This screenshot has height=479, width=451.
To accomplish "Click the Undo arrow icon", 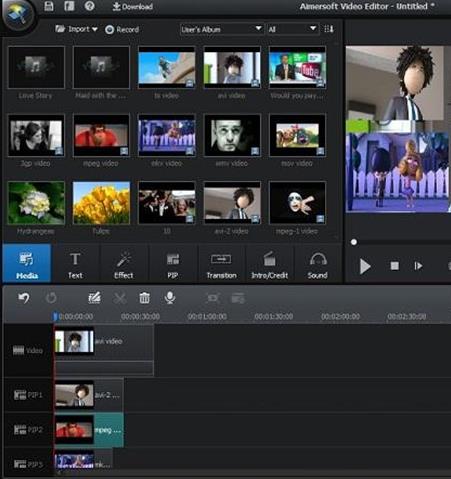I will [24, 298].
